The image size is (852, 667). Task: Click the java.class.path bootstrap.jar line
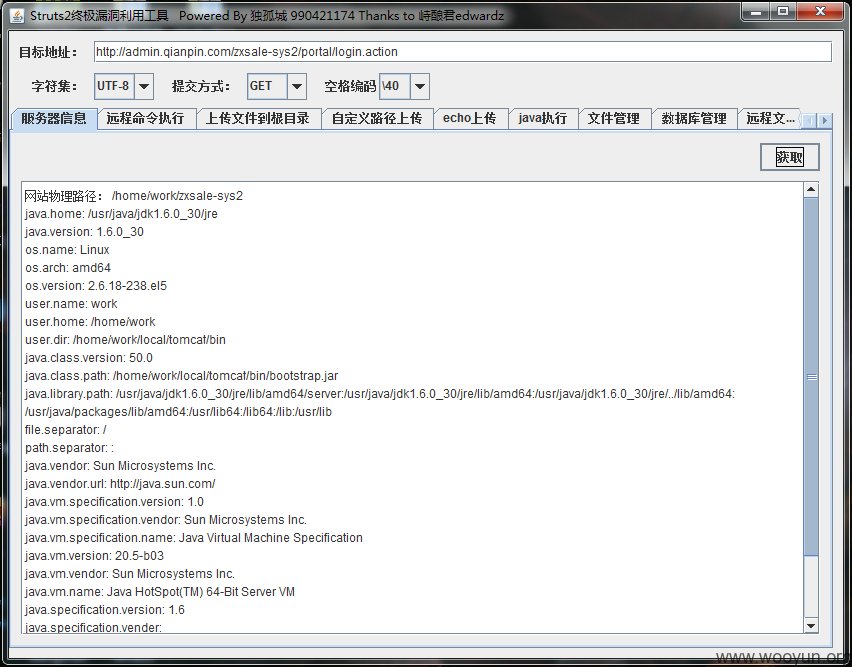point(181,375)
